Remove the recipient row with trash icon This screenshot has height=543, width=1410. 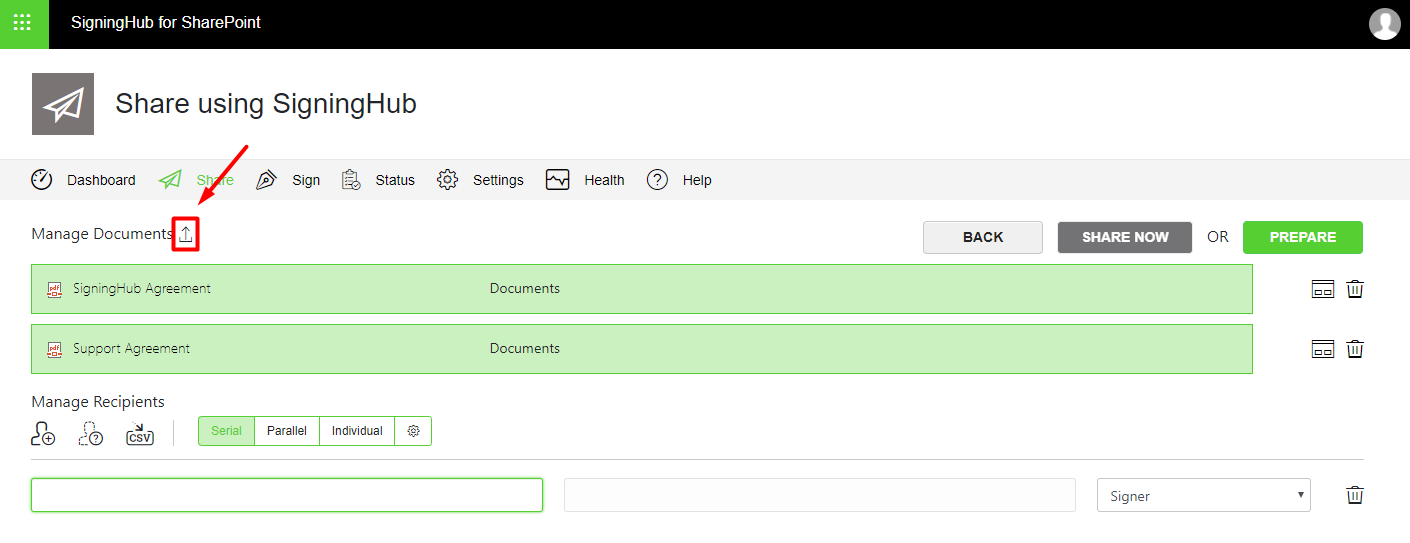[x=1355, y=495]
